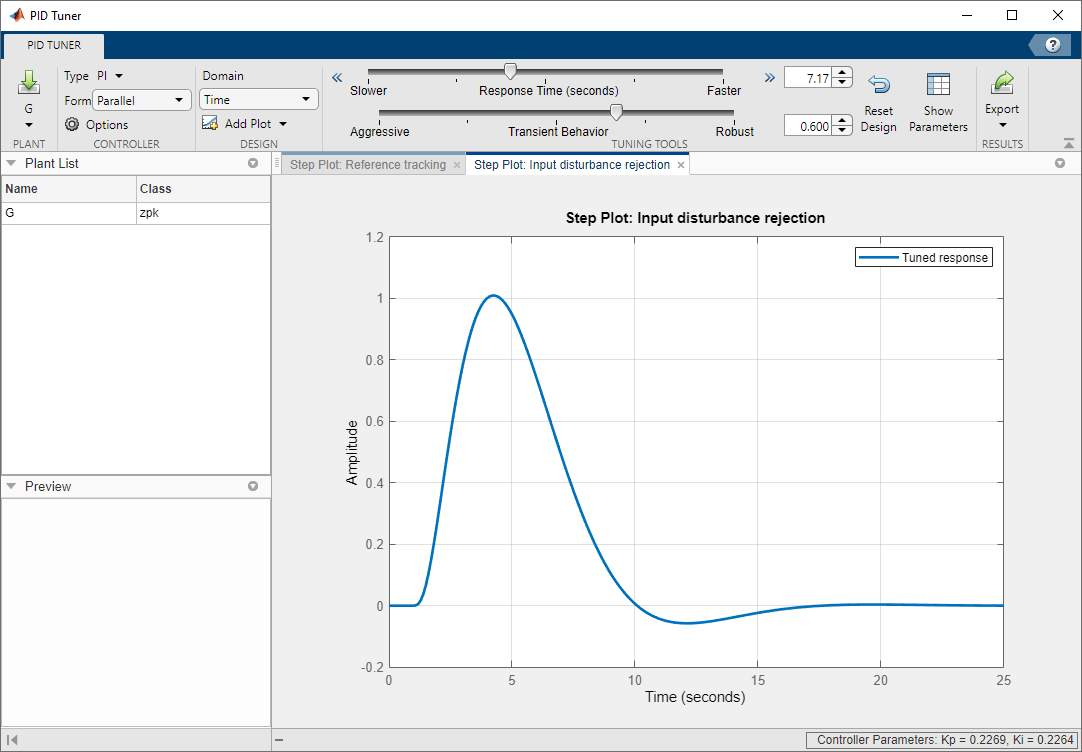The height and width of the screenshot is (752, 1082).
Task: Click the Transient Behavior value field 0.600
Action: pos(807,126)
